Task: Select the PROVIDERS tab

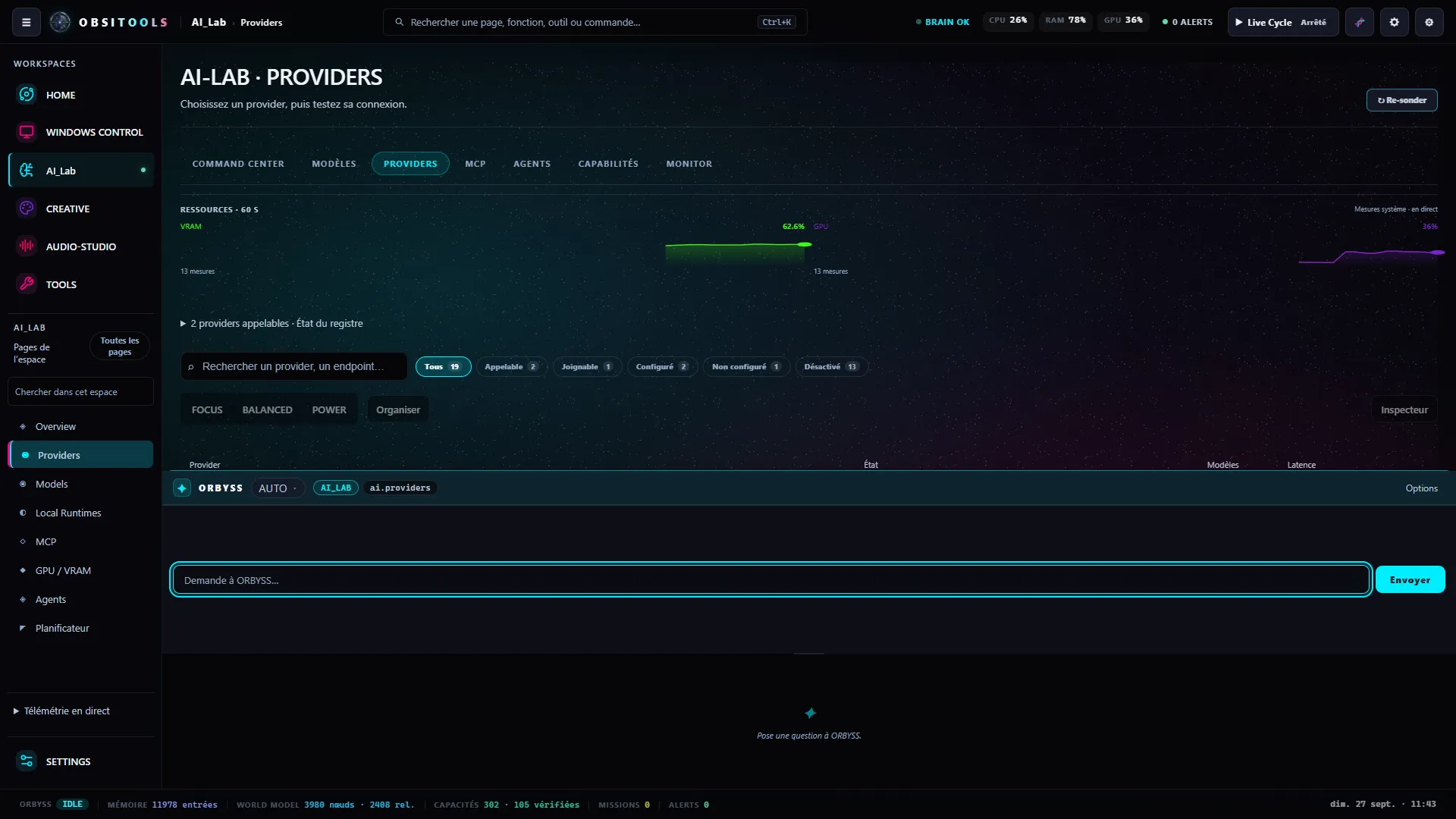Action: (x=410, y=164)
